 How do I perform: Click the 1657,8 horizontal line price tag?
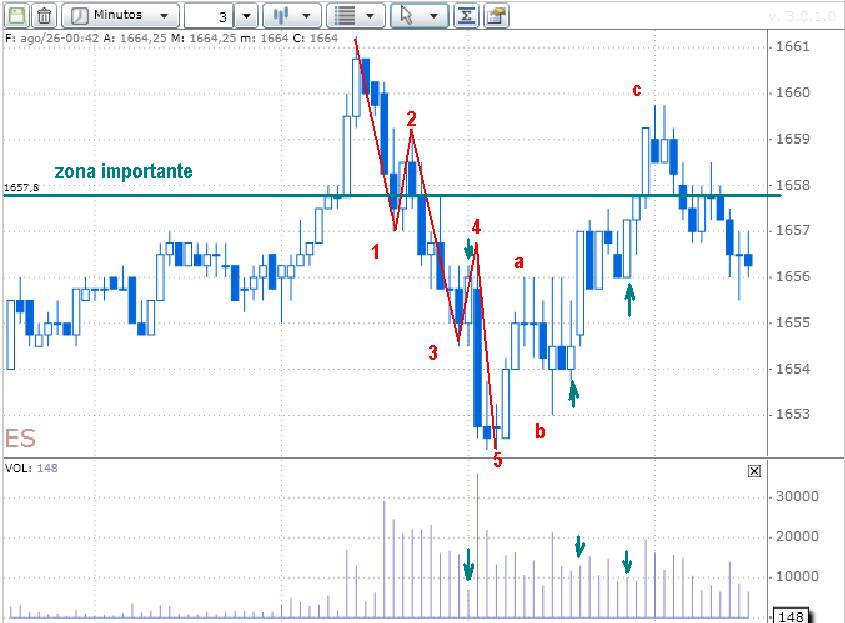pos(21,187)
